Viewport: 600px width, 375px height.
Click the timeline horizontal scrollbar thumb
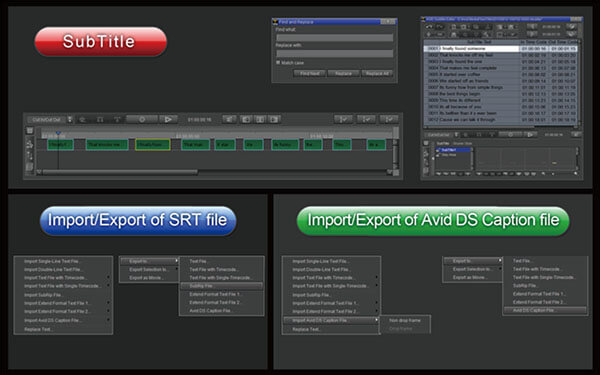point(120,172)
